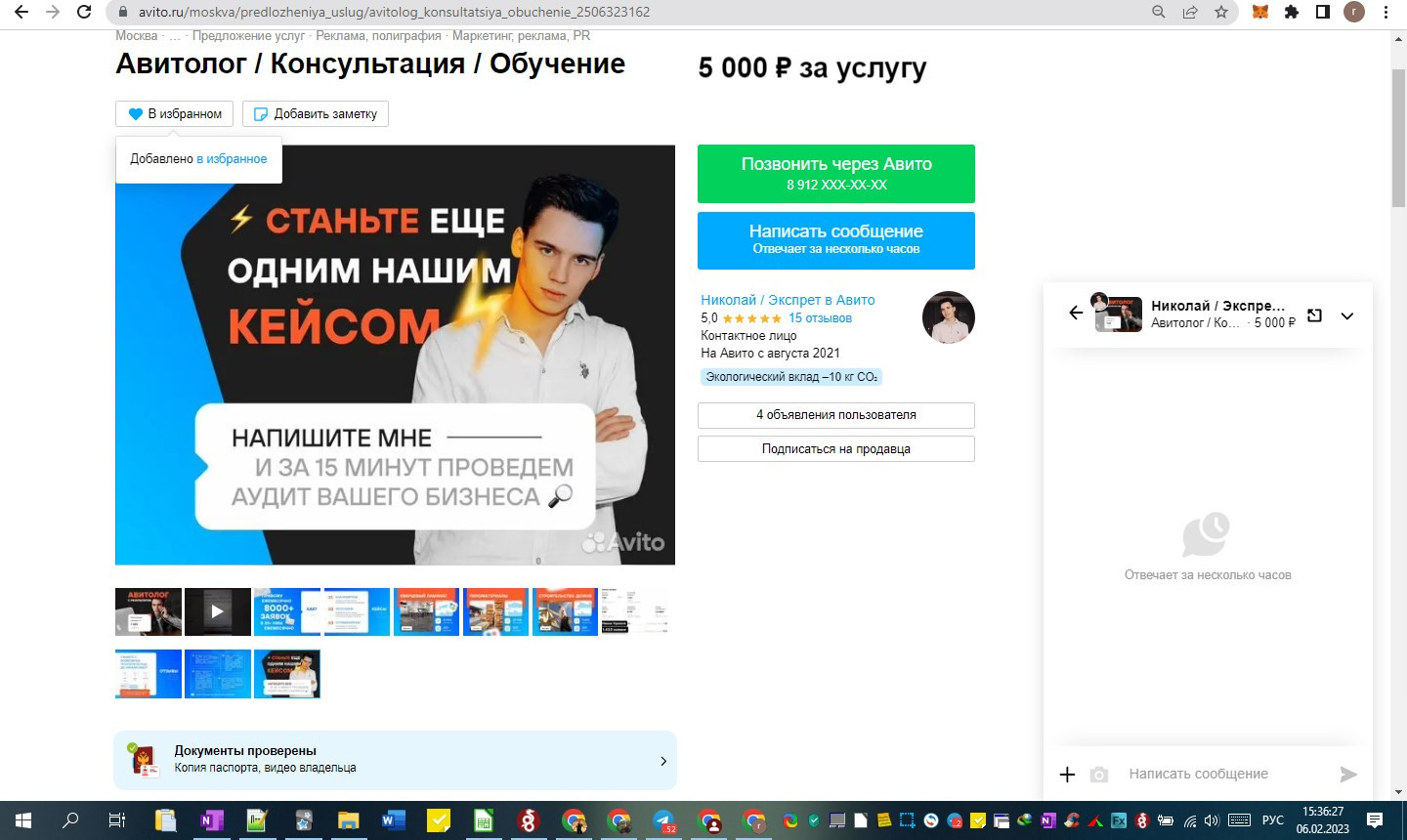Screen dimensions: 1407x840
Task: Open zoom control in address bar
Action: [1159, 12]
